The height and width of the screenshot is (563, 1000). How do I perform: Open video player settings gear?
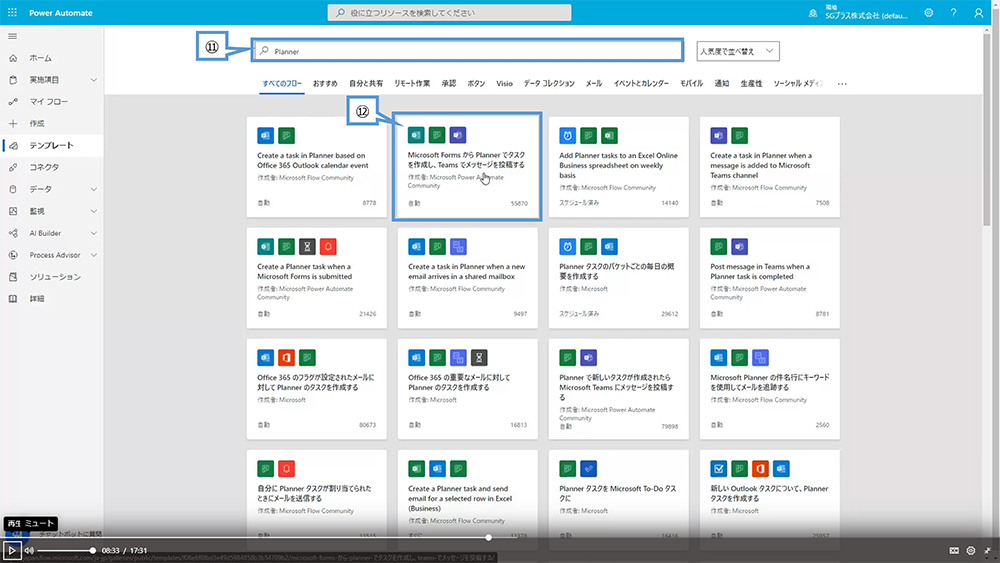[x=971, y=550]
